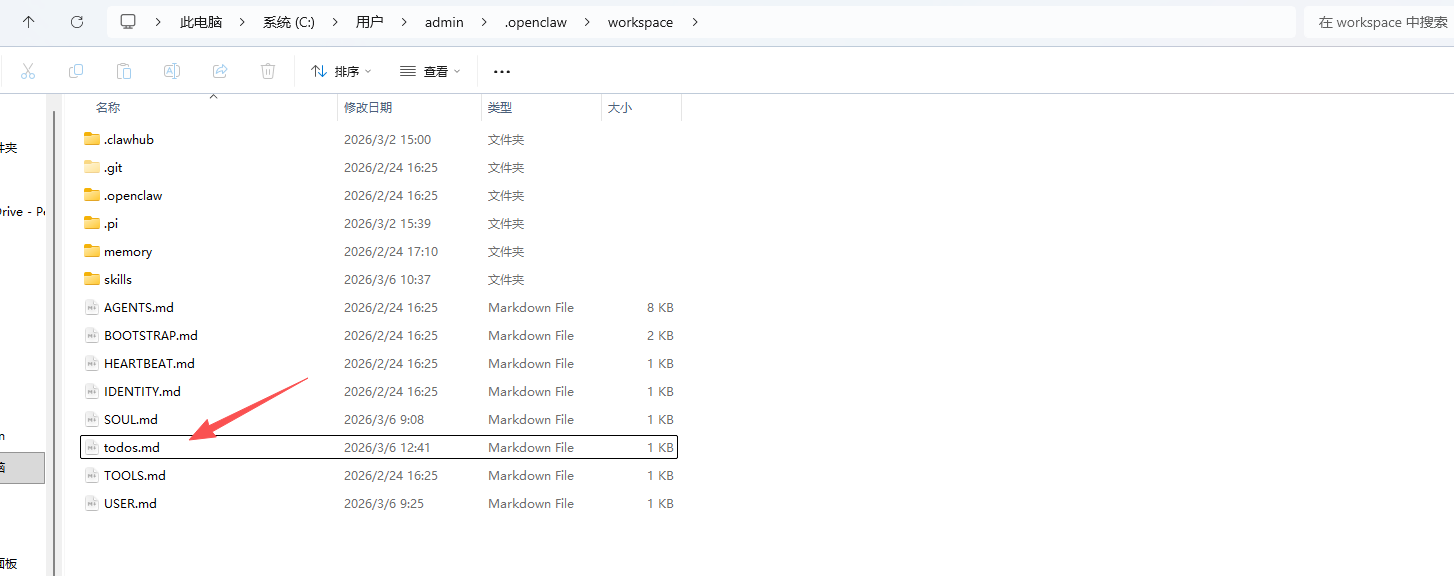This screenshot has height=576, width=1454.
Task: Click the .openclaw folder icon
Action: click(x=92, y=195)
